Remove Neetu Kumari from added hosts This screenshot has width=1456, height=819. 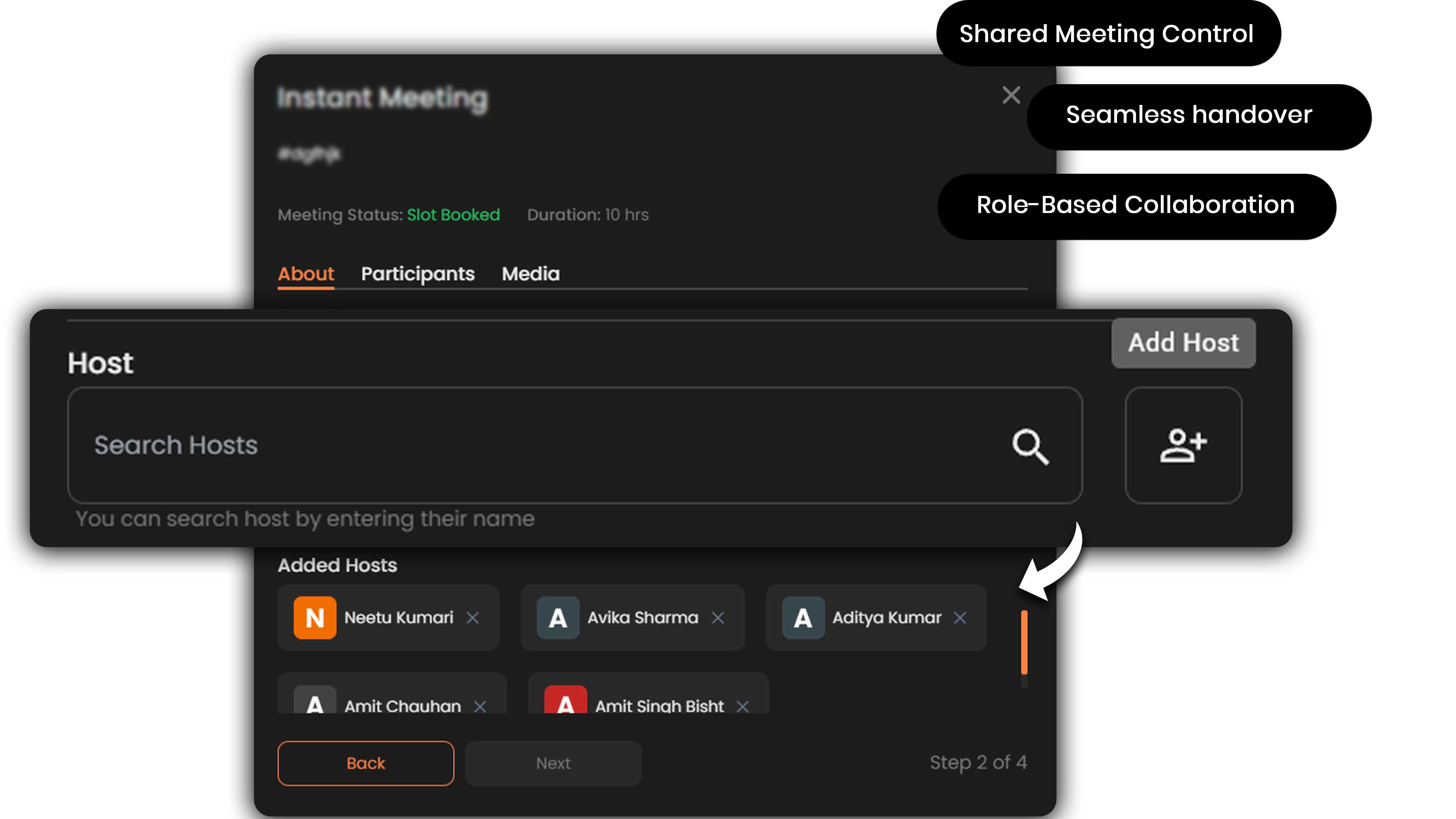point(473,618)
